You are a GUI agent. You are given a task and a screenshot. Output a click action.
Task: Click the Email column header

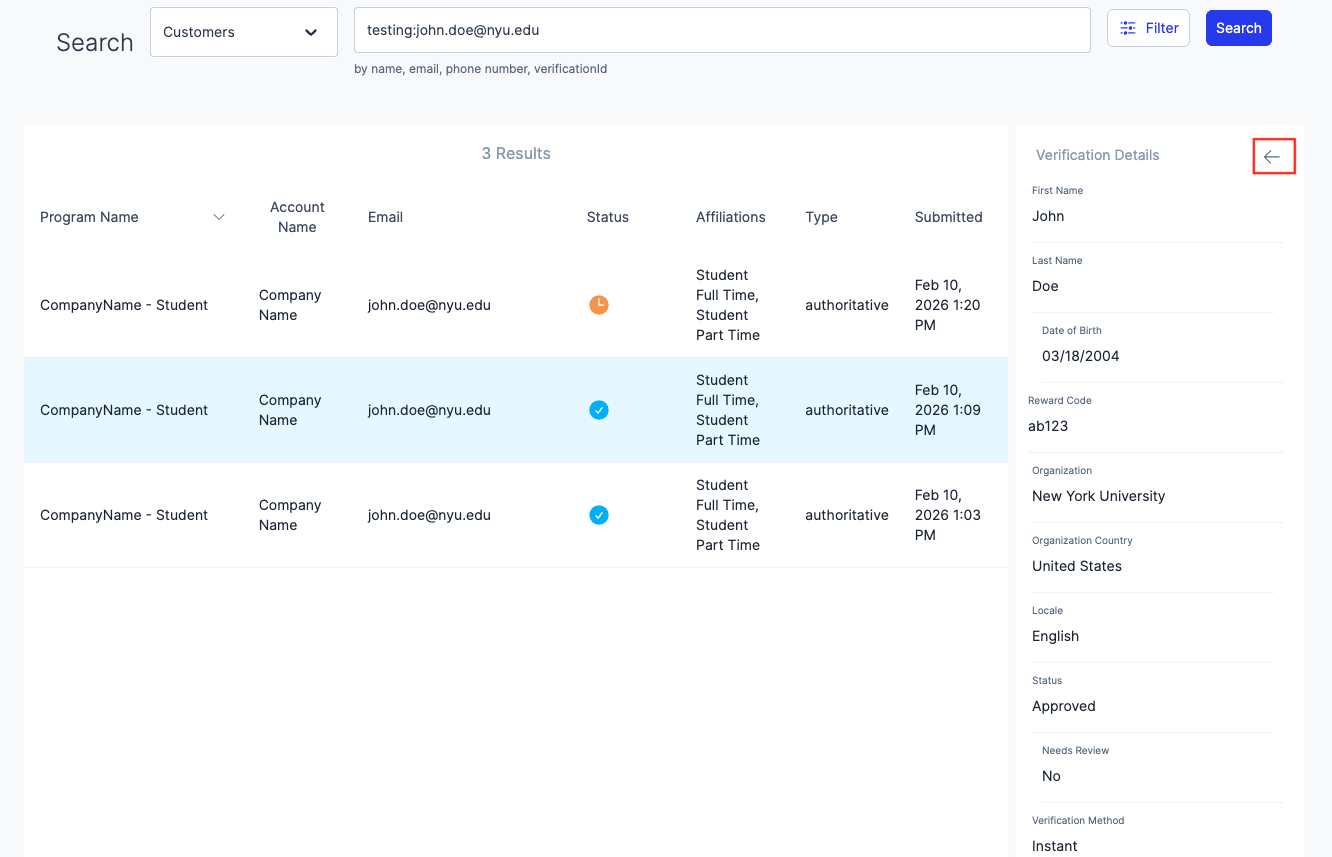coord(385,217)
